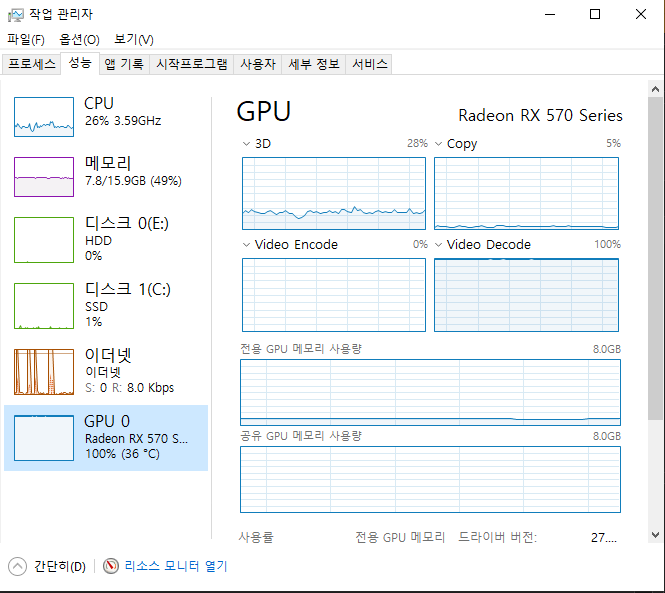
Task: Click the 공유 GPU 메모리 사용량 graph
Action: 430,479
